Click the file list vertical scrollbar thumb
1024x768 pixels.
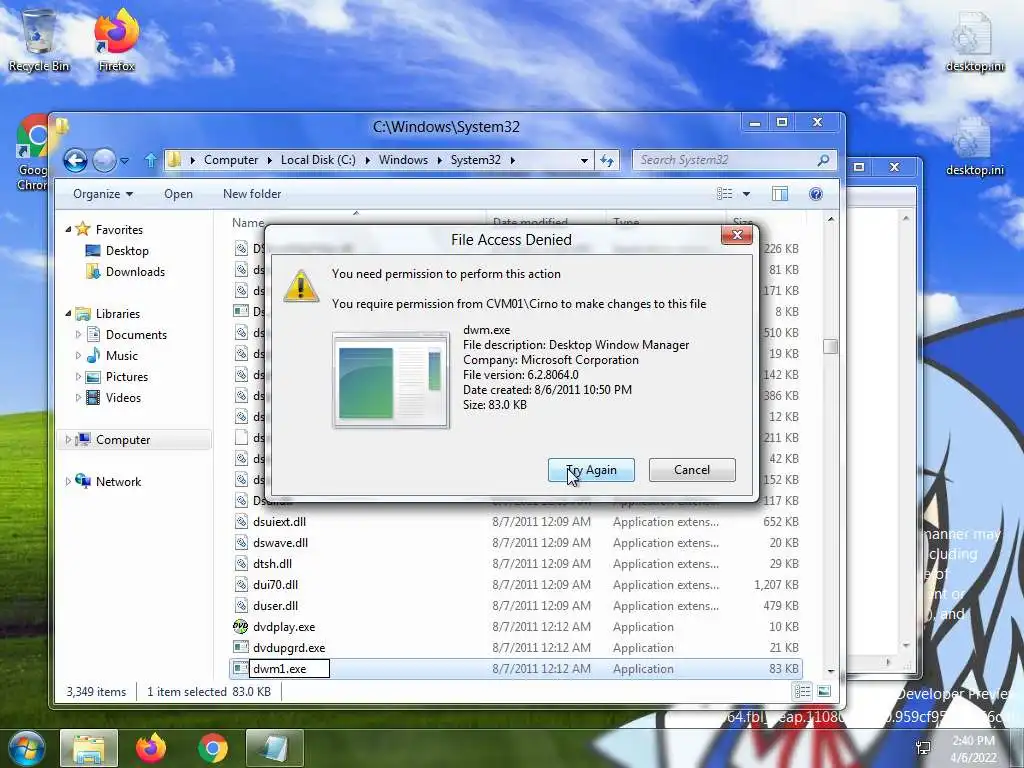[x=830, y=347]
